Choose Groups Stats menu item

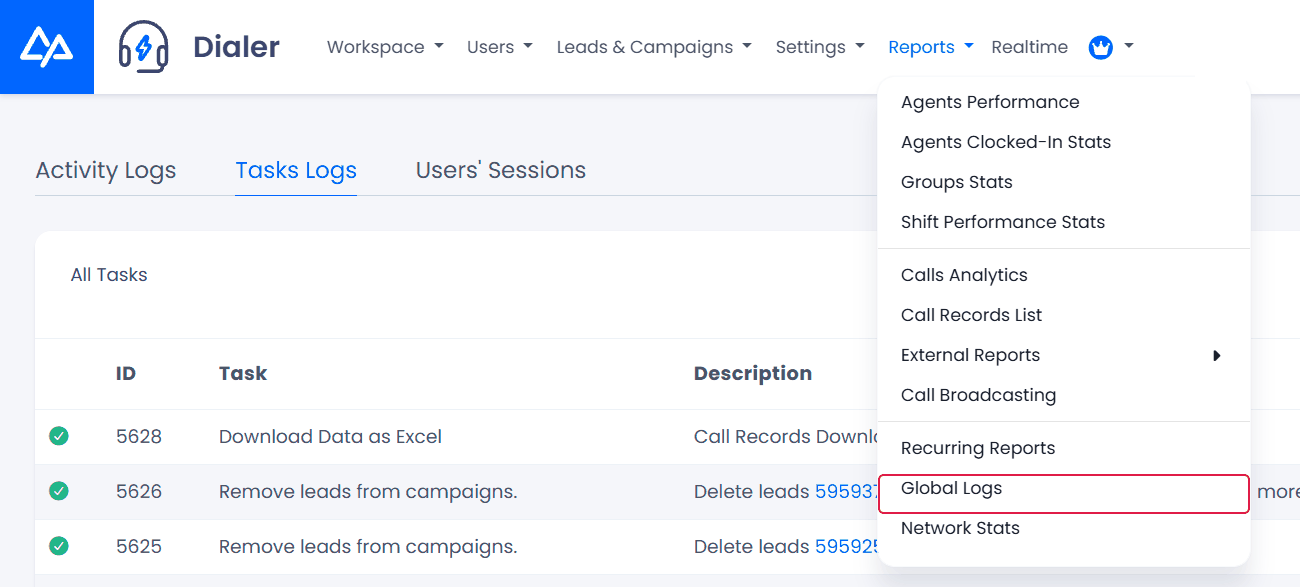pyautogui.click(x=1064, y=182)
